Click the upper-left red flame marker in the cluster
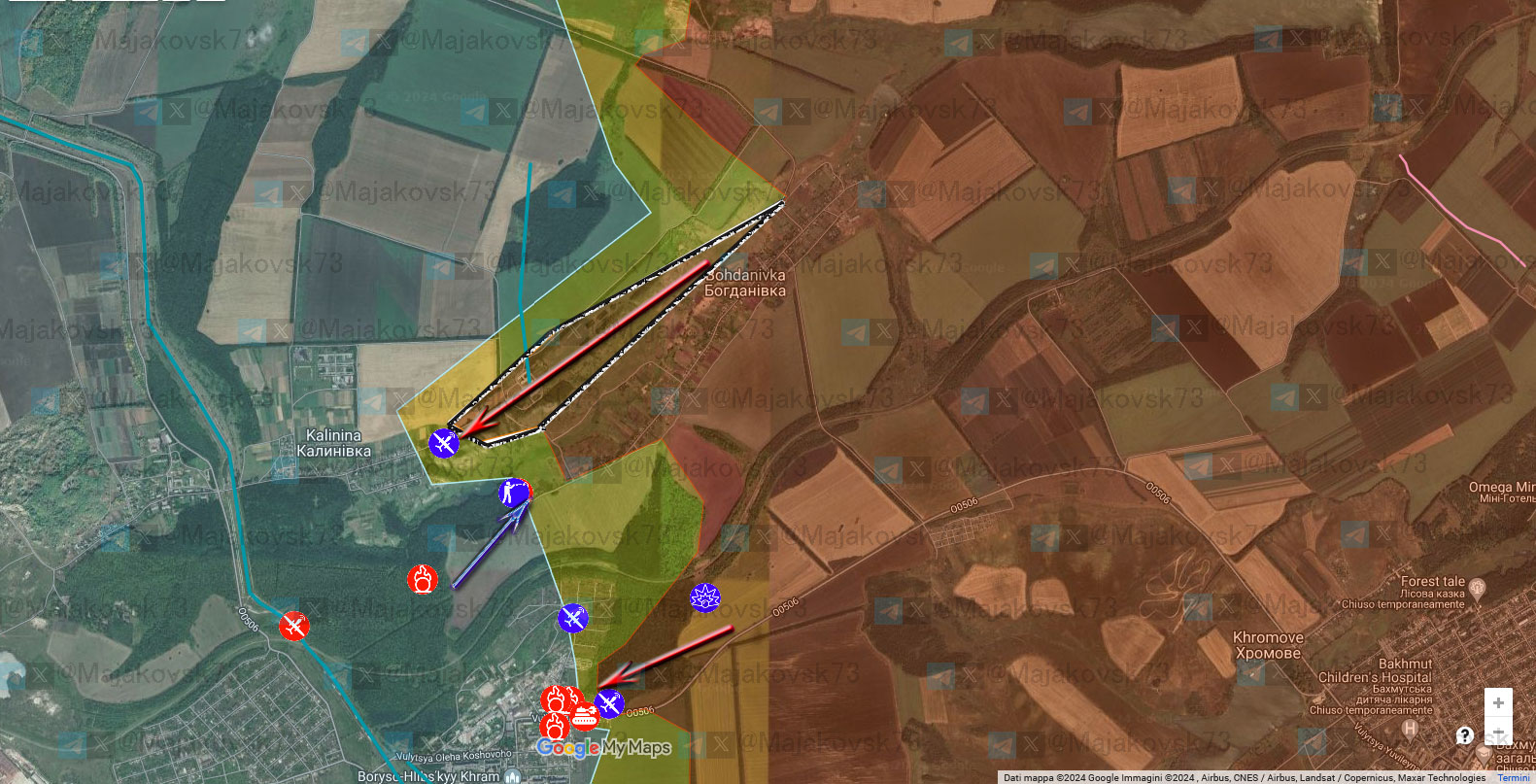The width and height of the screenshot is (1536, 784). [x=556, y=699]
